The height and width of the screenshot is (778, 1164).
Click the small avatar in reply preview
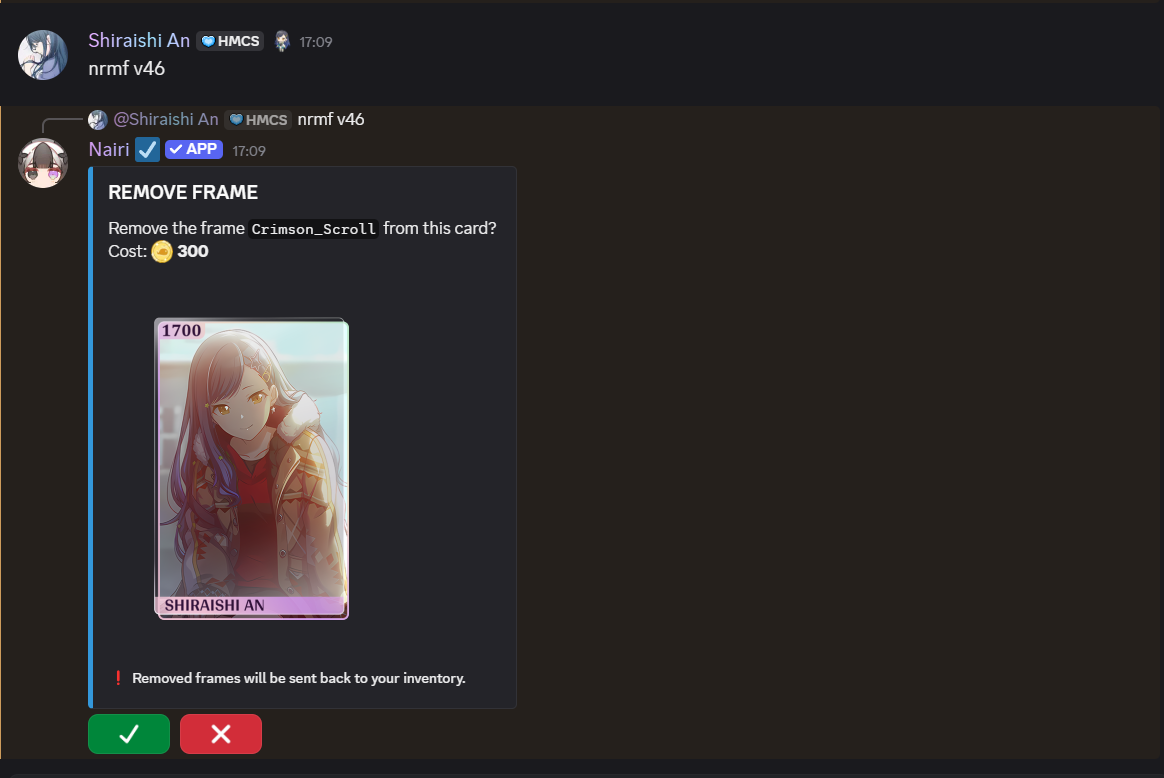click(98, 120)
